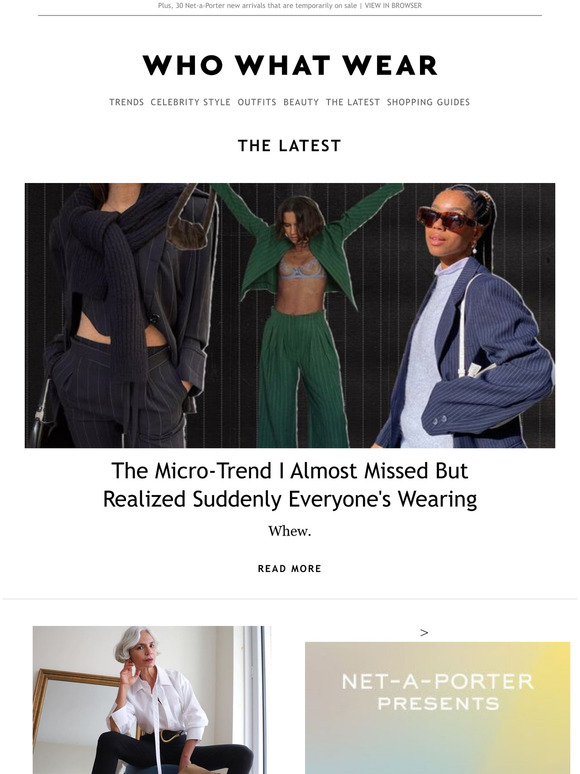The height and width of the screenshot is (774, 580).
Task: Click the 'Whew.' article subtitle
Action: (290, 531)
